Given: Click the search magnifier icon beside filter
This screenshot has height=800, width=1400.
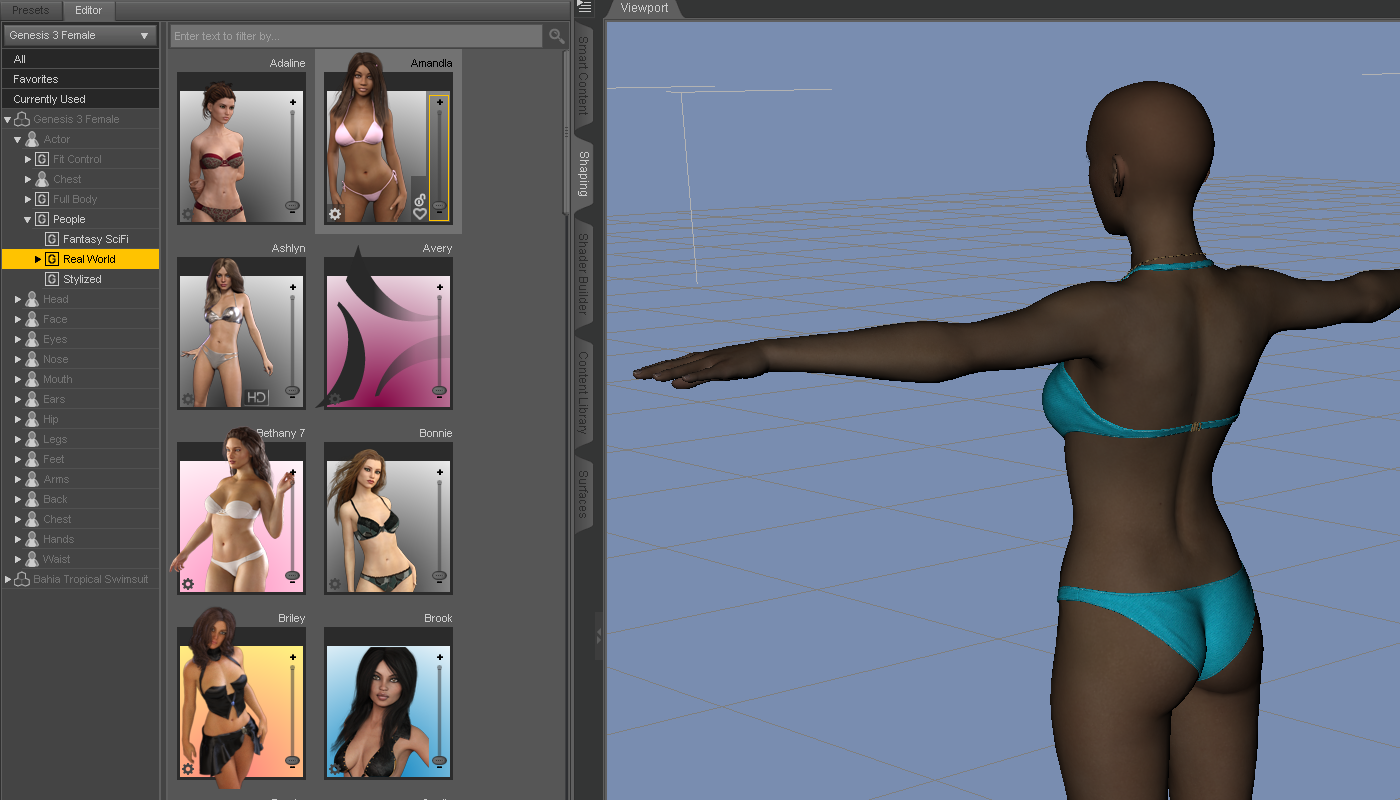Looking at the screenshot, I should click(x=556, y=36).
